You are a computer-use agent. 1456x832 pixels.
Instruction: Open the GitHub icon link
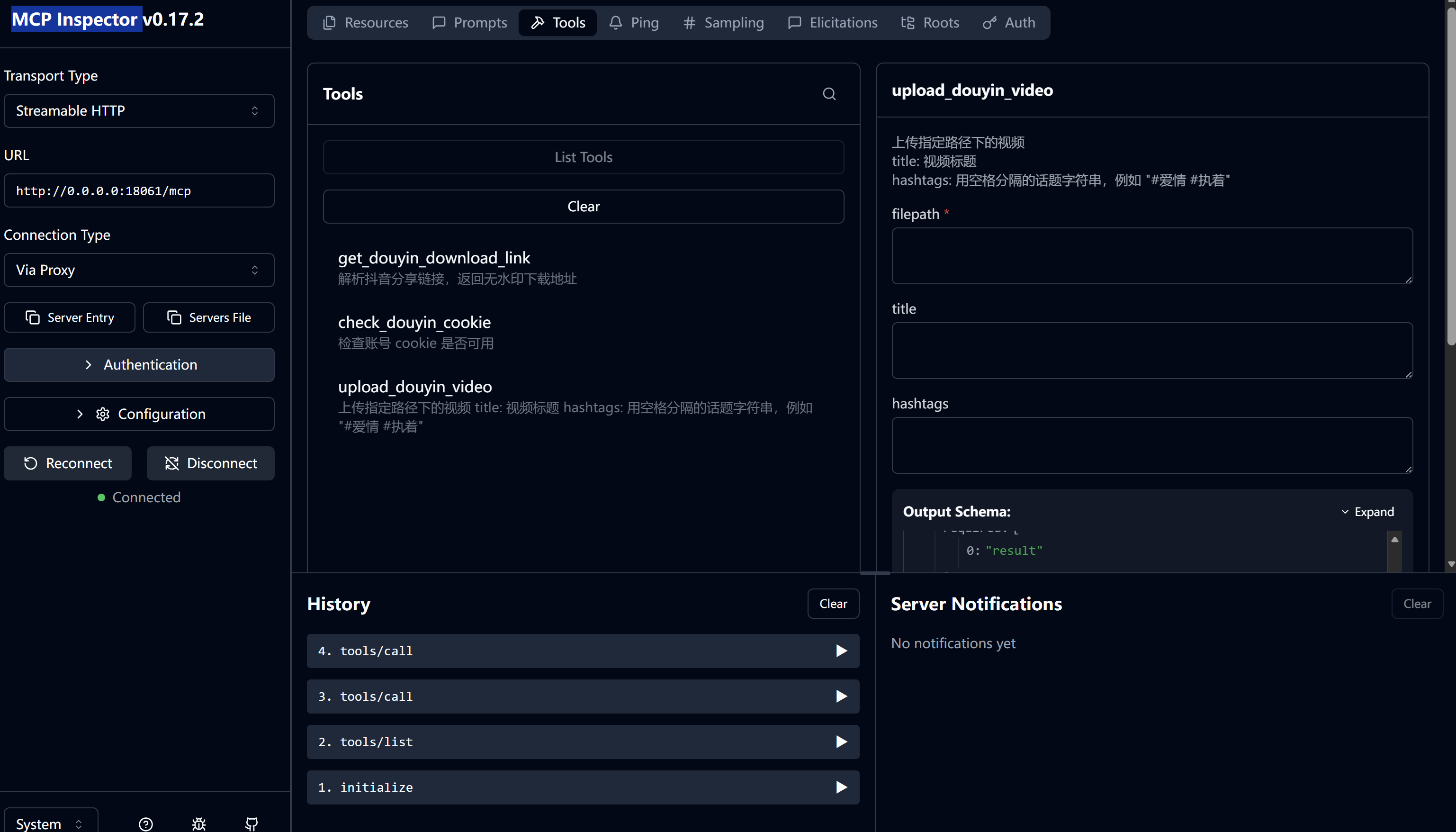point(252,823)
